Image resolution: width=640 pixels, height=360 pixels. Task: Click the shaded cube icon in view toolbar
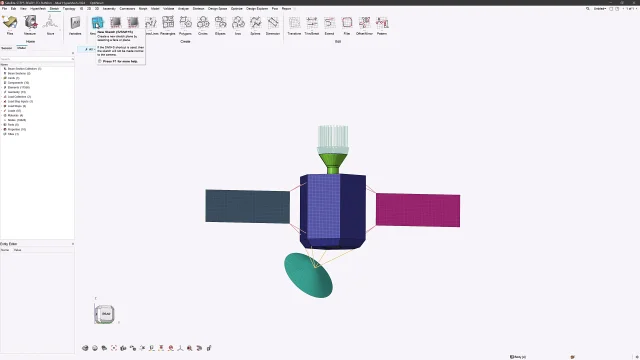click(x=85, y=348)
